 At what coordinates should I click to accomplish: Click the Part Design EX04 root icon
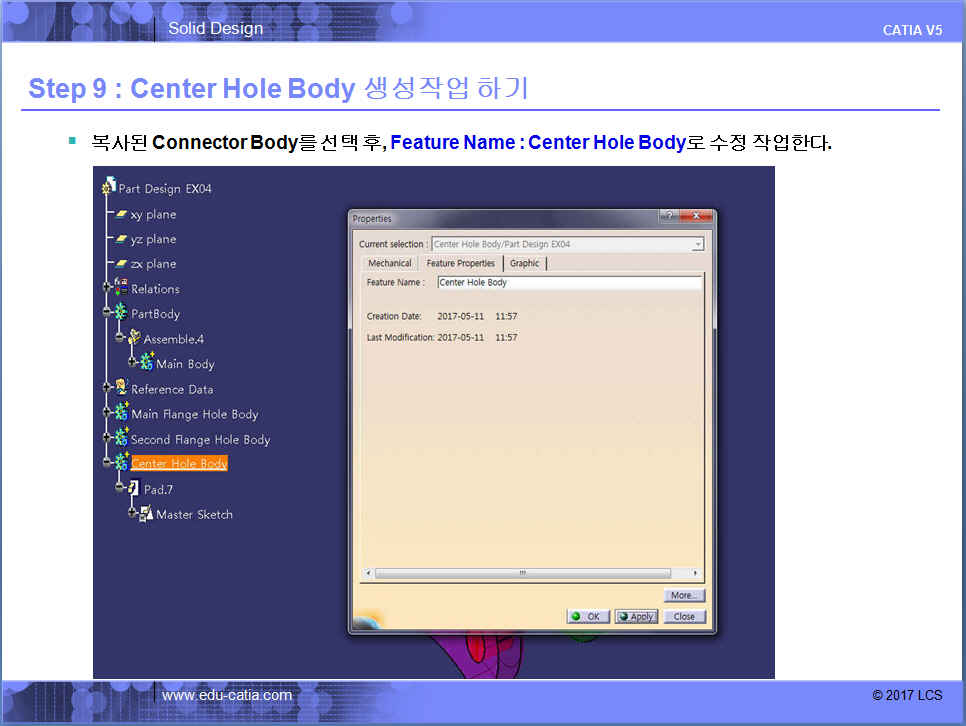109,188
